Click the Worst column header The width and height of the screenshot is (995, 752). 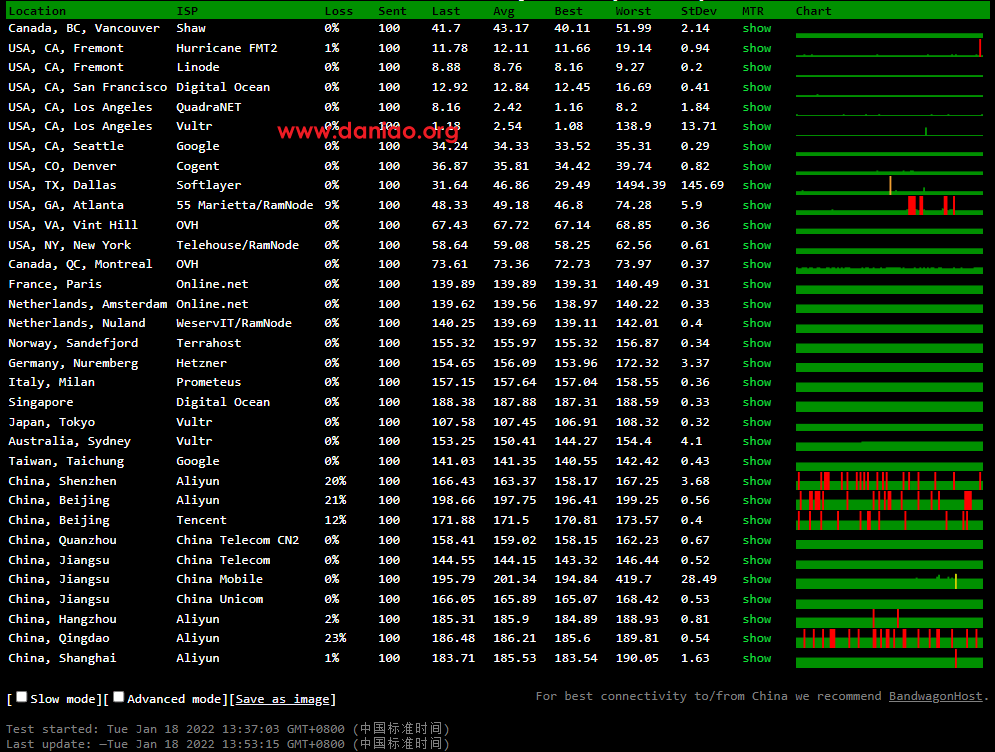pos(633,11)
